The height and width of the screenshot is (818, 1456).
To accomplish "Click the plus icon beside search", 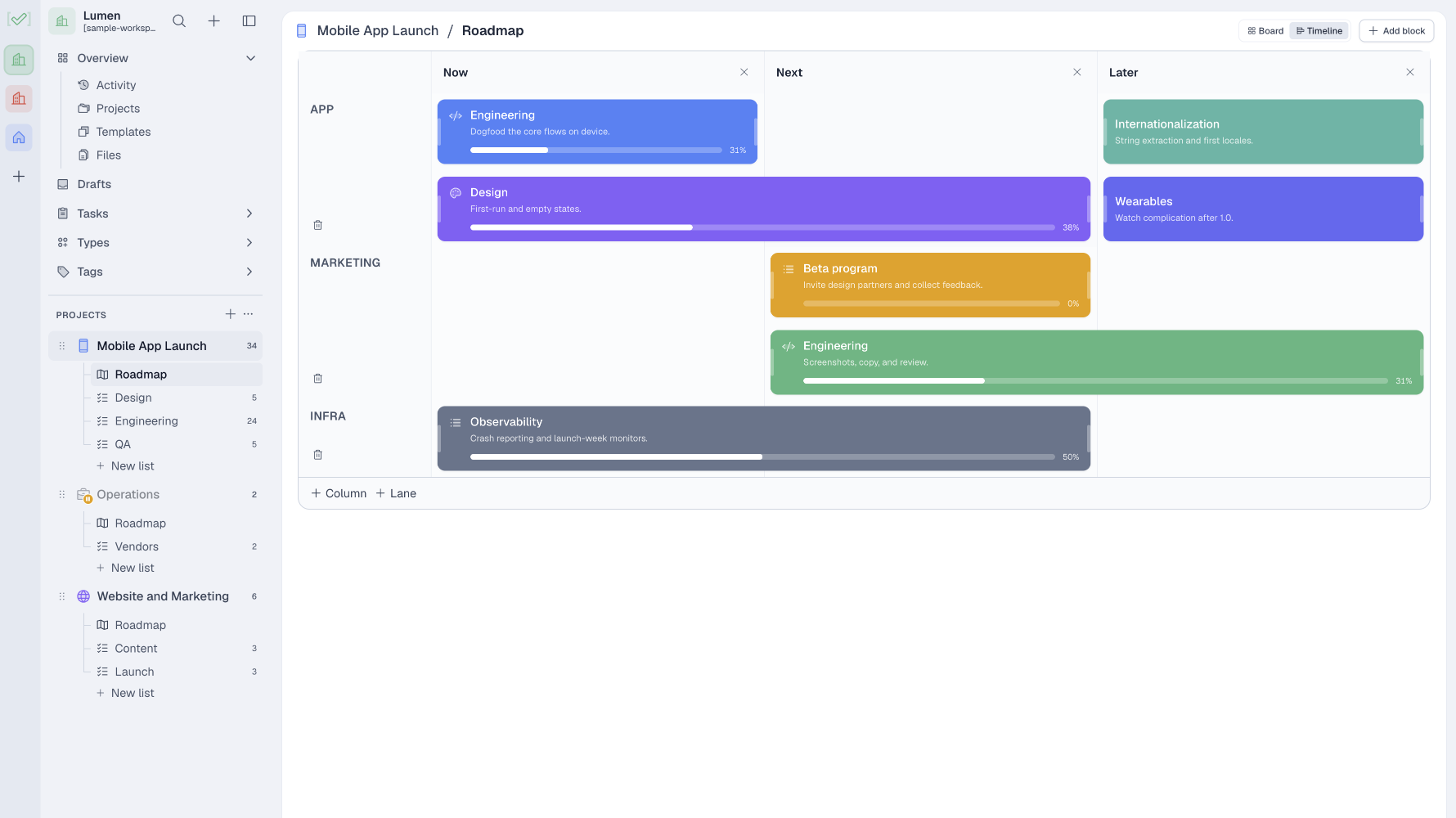I will point(213,21).
